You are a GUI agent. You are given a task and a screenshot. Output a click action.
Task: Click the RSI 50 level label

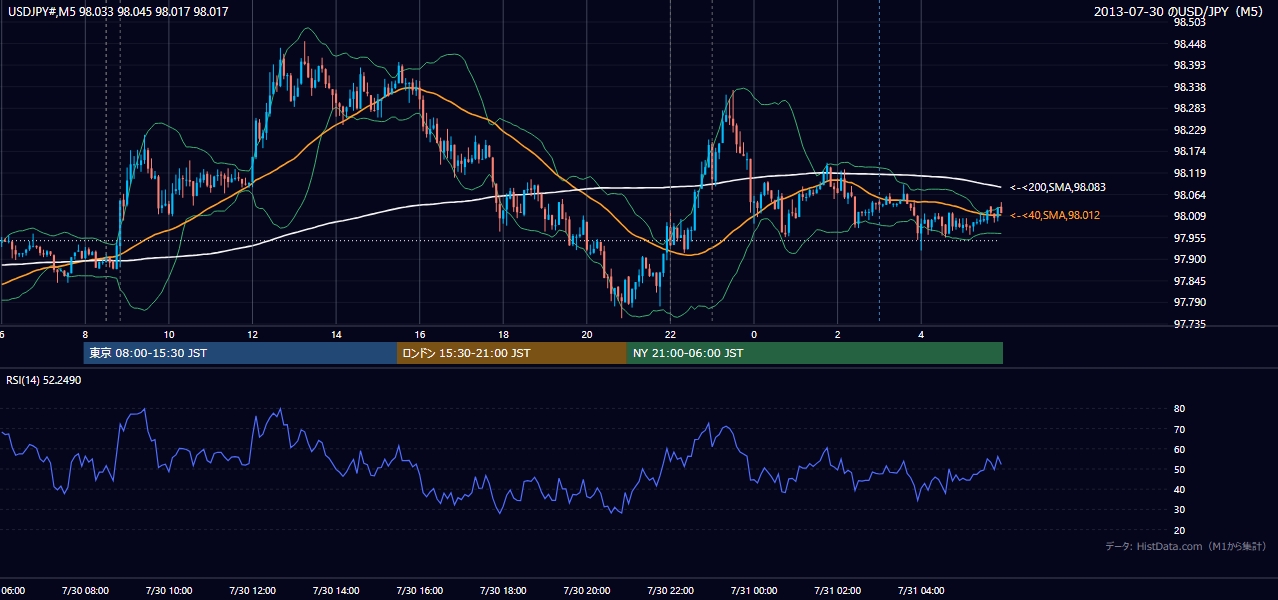pos(1179,469)
